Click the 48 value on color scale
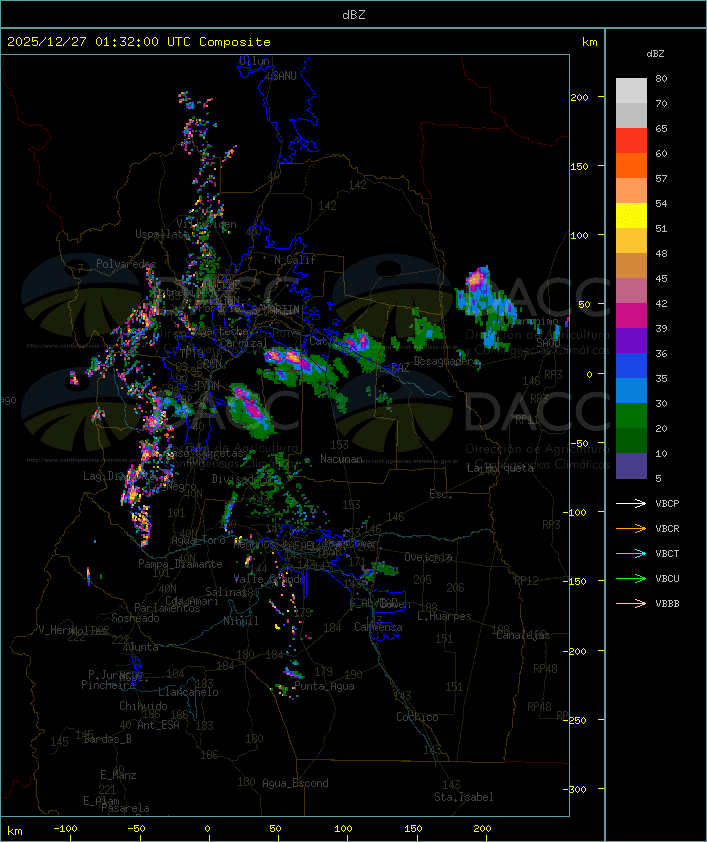The height and width of the screenshot is (842, 707). (x=661, y=253)
